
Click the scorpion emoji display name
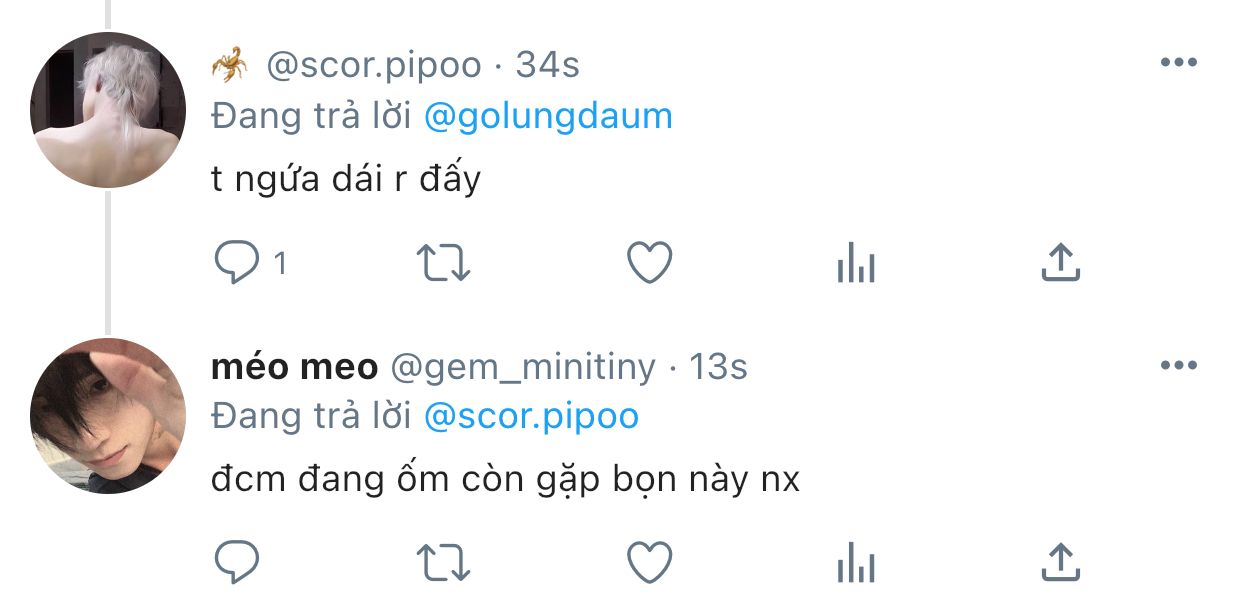point(230,65)
